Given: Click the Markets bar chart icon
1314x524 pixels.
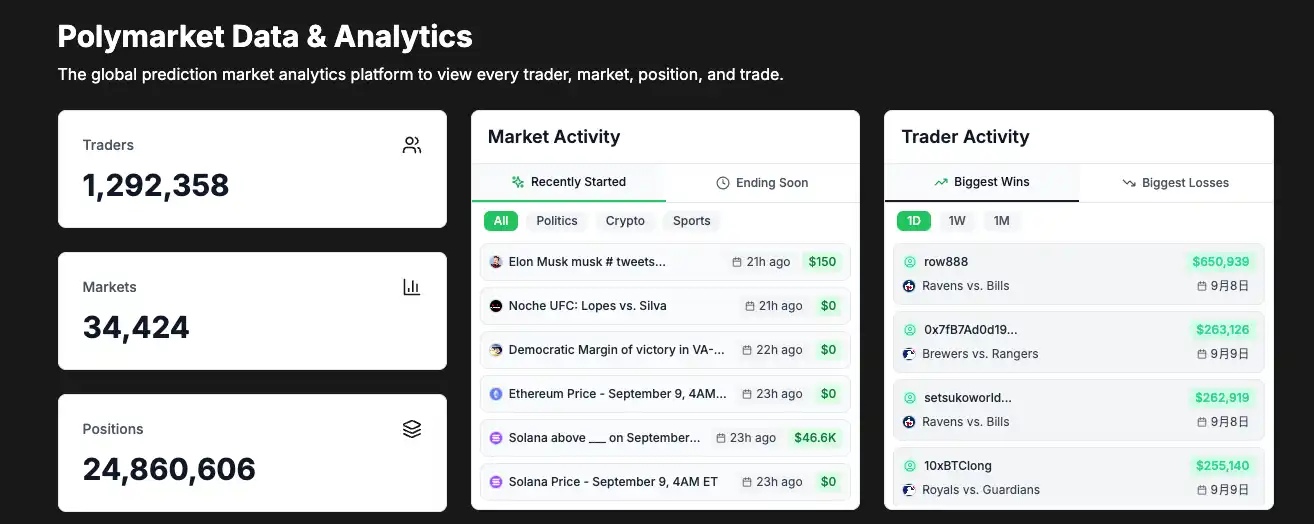Looking at the screenshot, I should pos(412,287).
